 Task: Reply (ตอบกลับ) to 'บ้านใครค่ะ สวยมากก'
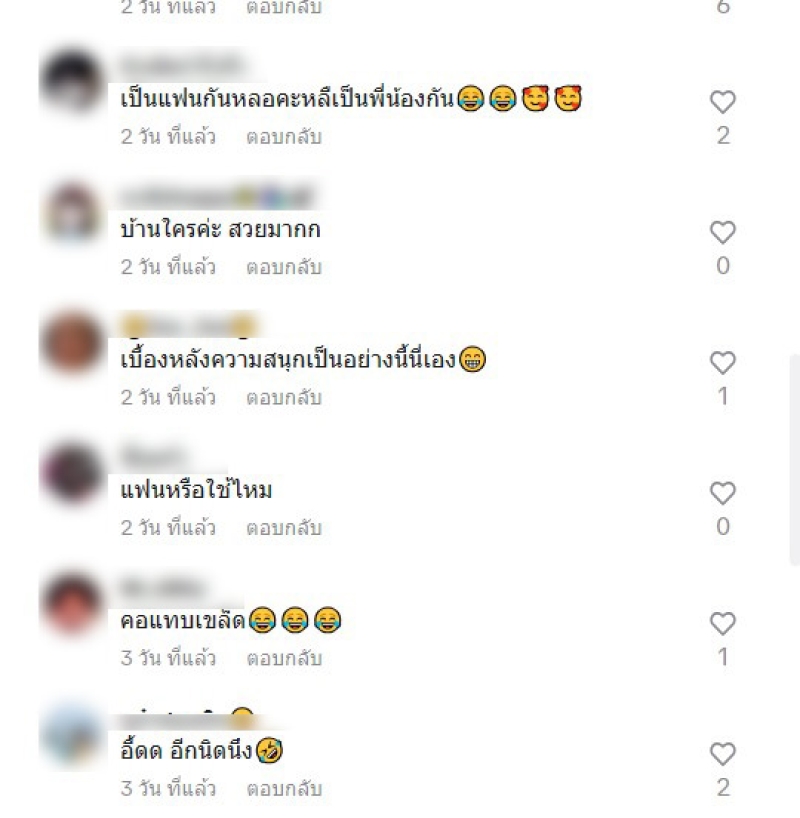tap(284, 267)
